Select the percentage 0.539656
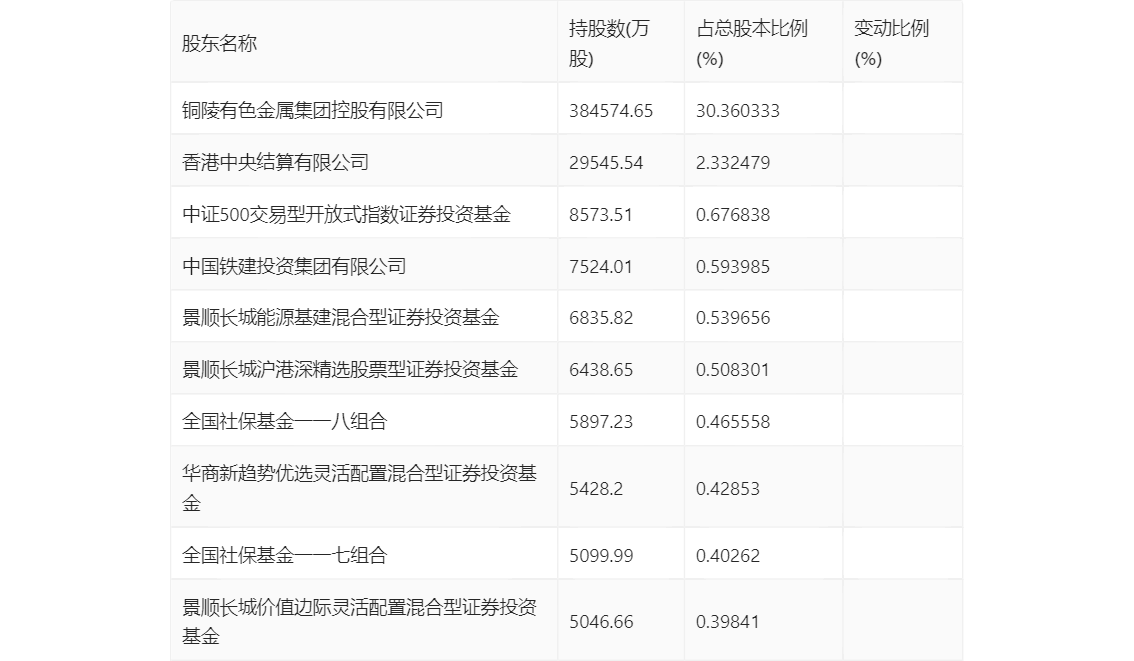This screenshot has width=1134, height=661. [733, 317]
